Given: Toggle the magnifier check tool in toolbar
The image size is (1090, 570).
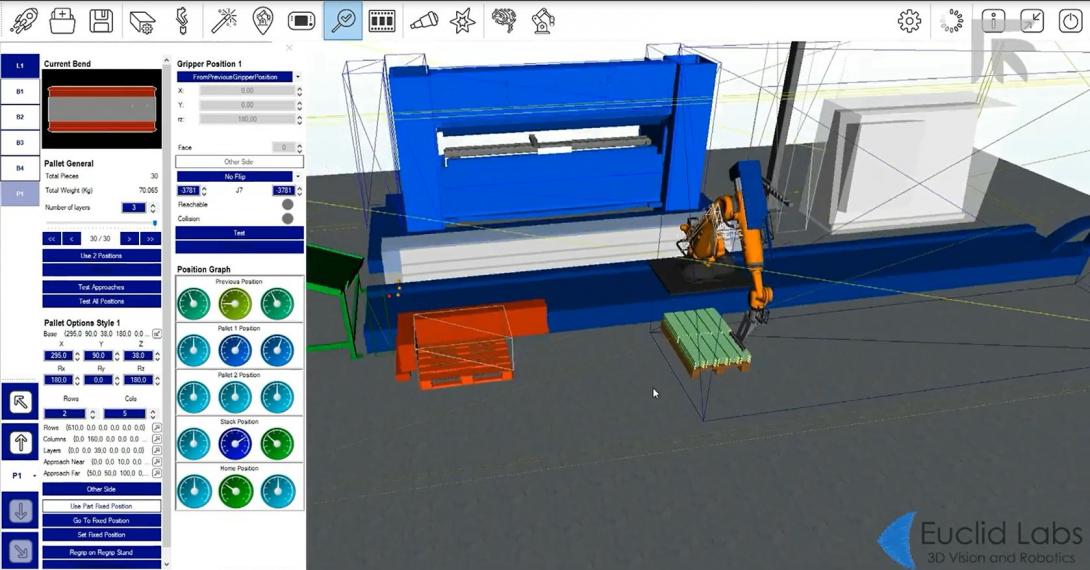Looking at the screenshot, I should click(343, 21).
